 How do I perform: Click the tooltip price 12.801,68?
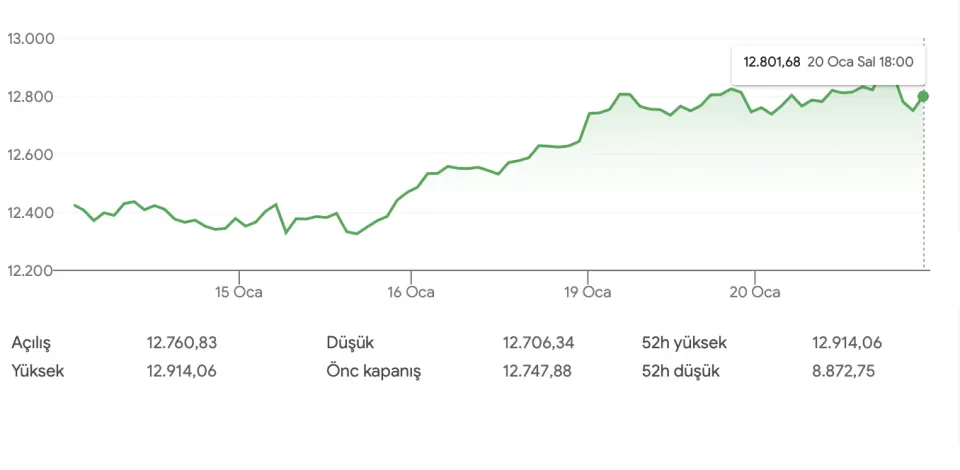(x=771, y=62)
